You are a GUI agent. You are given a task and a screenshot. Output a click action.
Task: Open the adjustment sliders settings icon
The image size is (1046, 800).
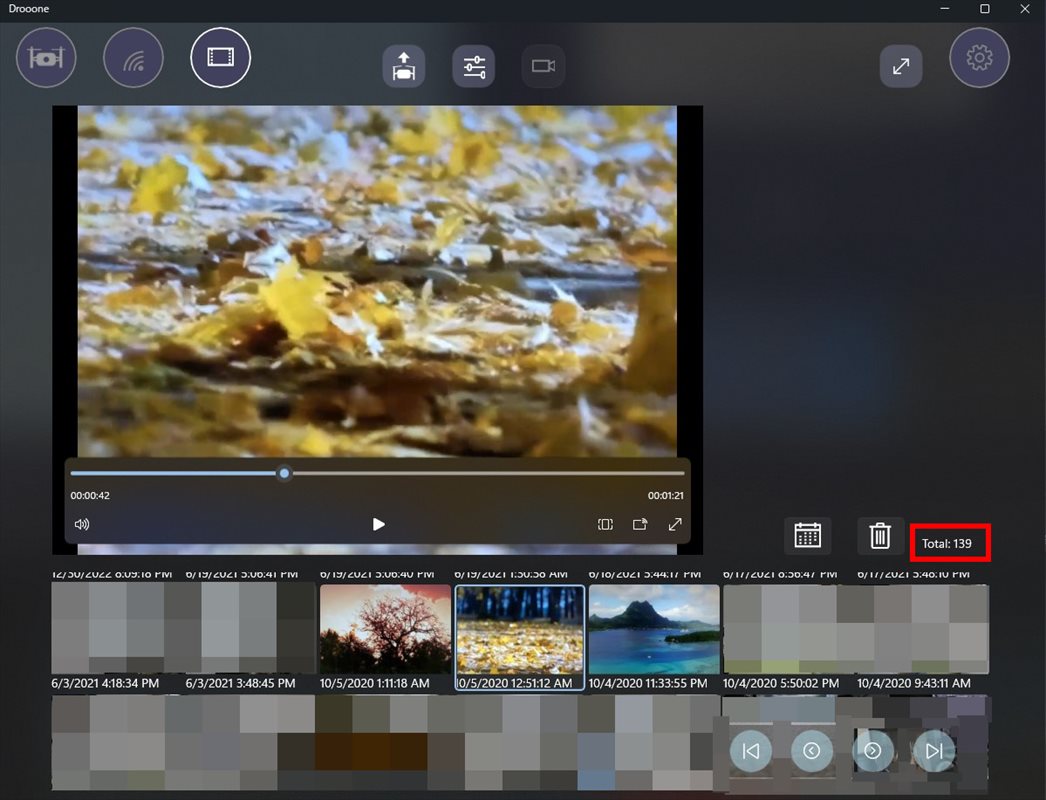[x=473, y=67]
